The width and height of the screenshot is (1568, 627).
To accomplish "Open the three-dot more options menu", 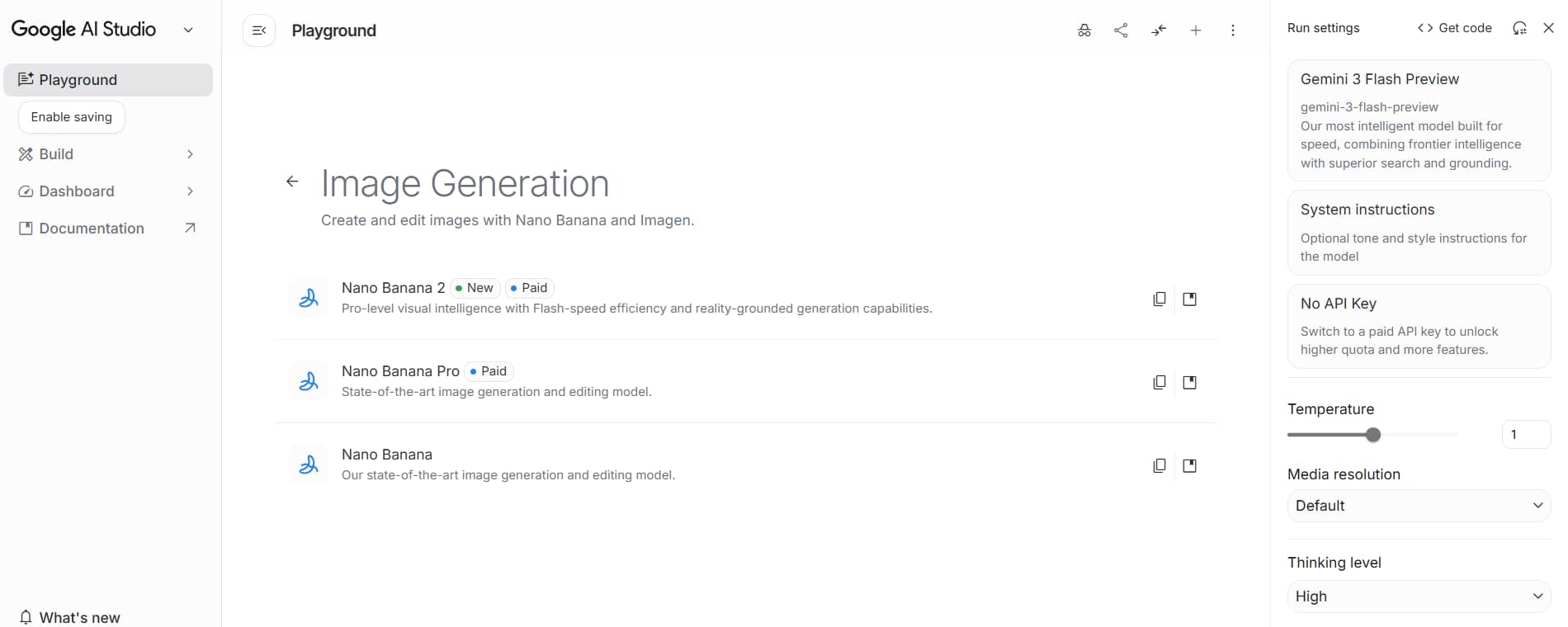I will (x=1233, y=31).
